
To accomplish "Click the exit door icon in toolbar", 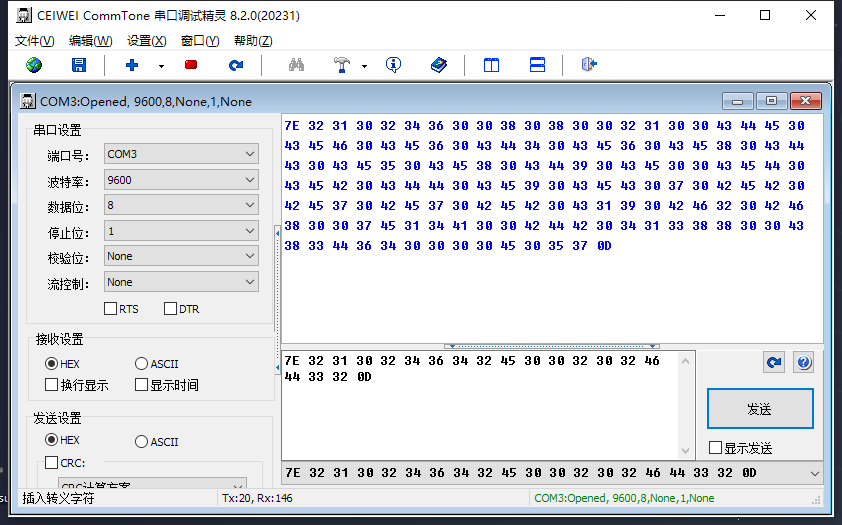I will pyautogui.click(x=589, y=65).
